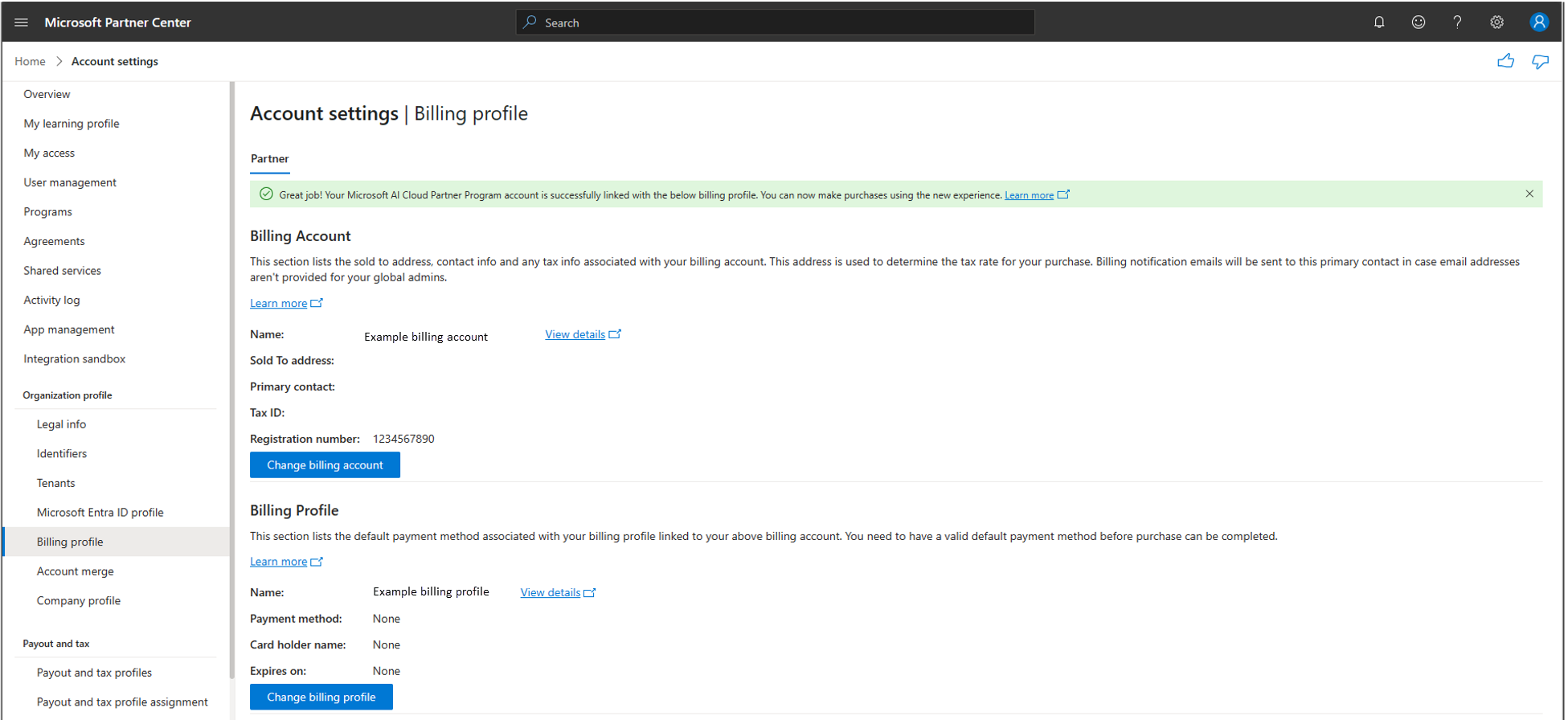Screen dimensions: 1568x720
Task: Open the settings gear icon
Action: coord(1496,22)
